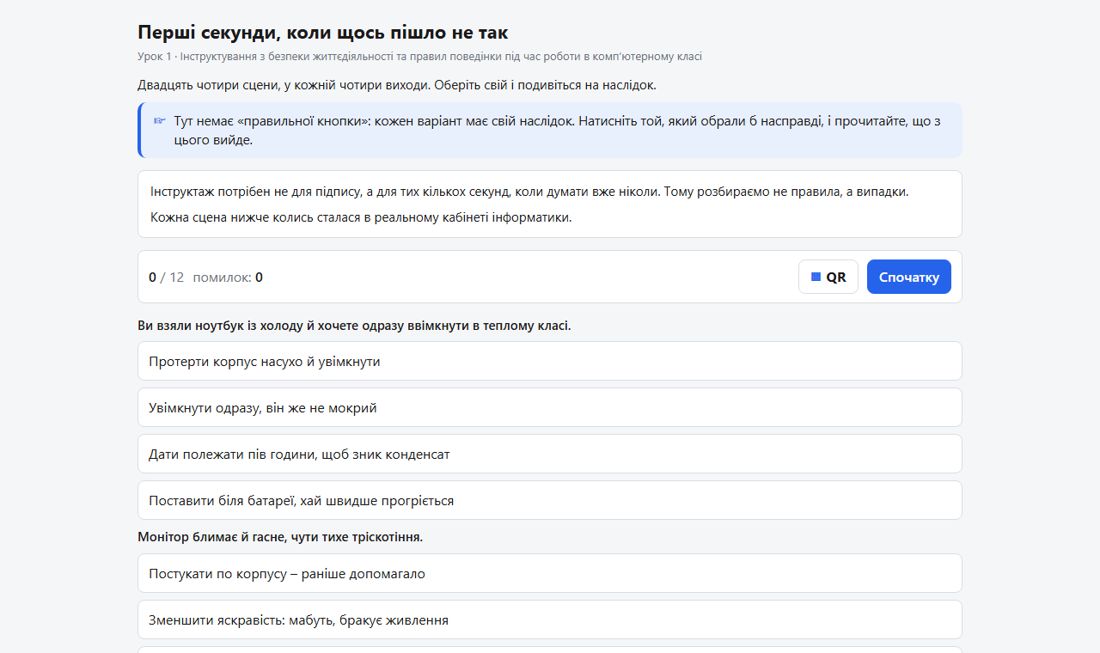Pick 'Зменшити яскравість: мабуть, бракує живлення'
The image size is (1100, 653).
pos(549,619)
